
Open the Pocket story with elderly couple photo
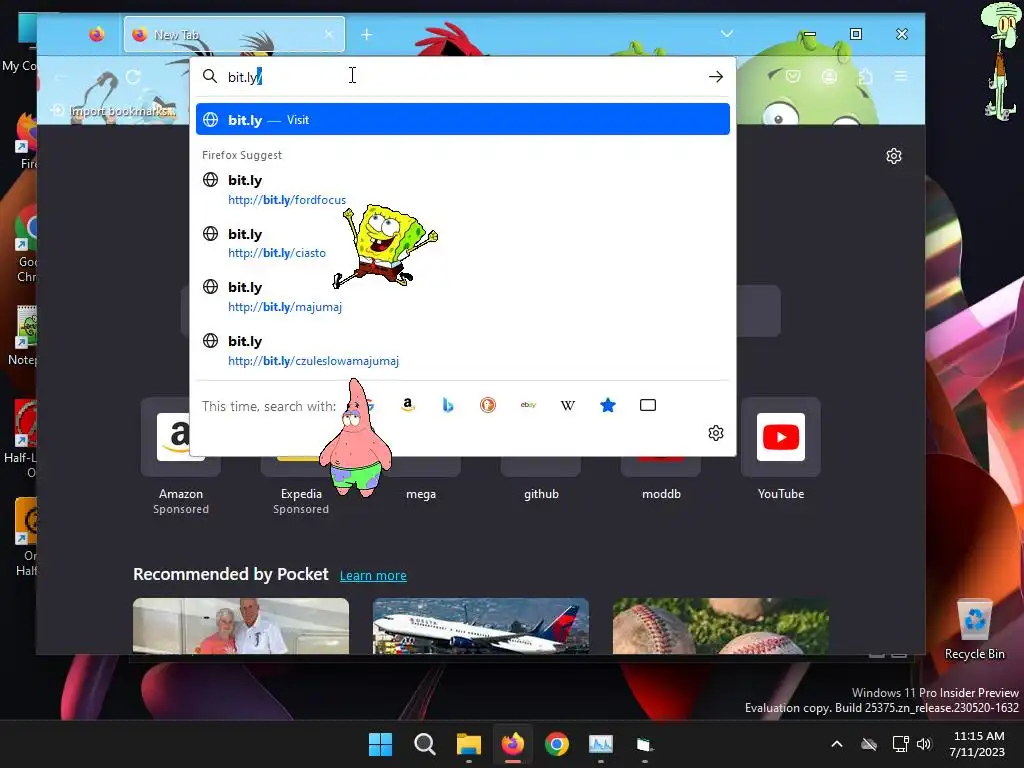241,626
